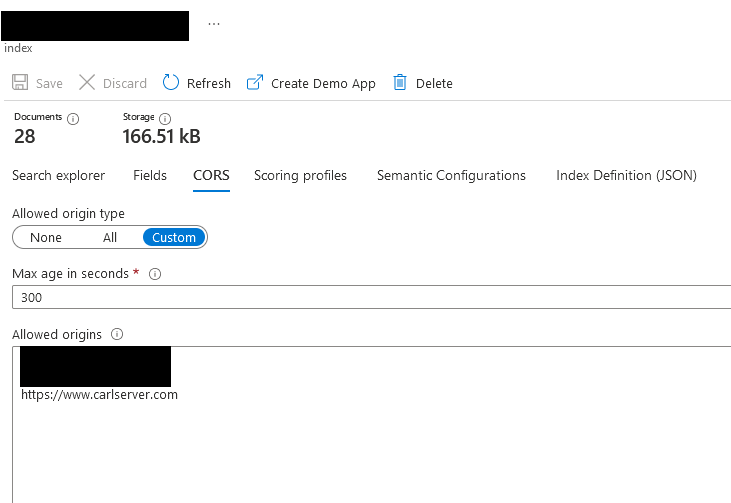The width and height of the screenshot is (731, 503).
Task: Open the Scoring profiles tab
Action: pos(300,175)
